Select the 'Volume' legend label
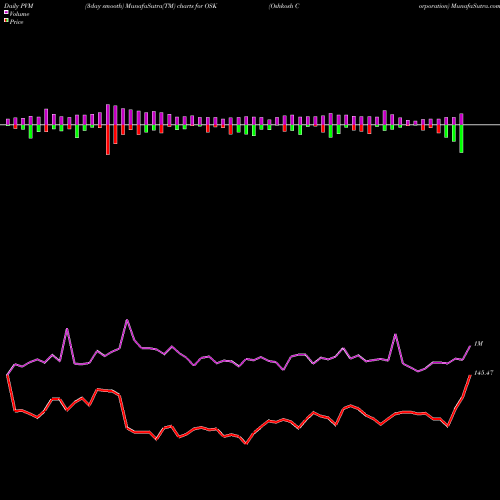The height and width of the screenshot is (500, 500). (19, 14)
